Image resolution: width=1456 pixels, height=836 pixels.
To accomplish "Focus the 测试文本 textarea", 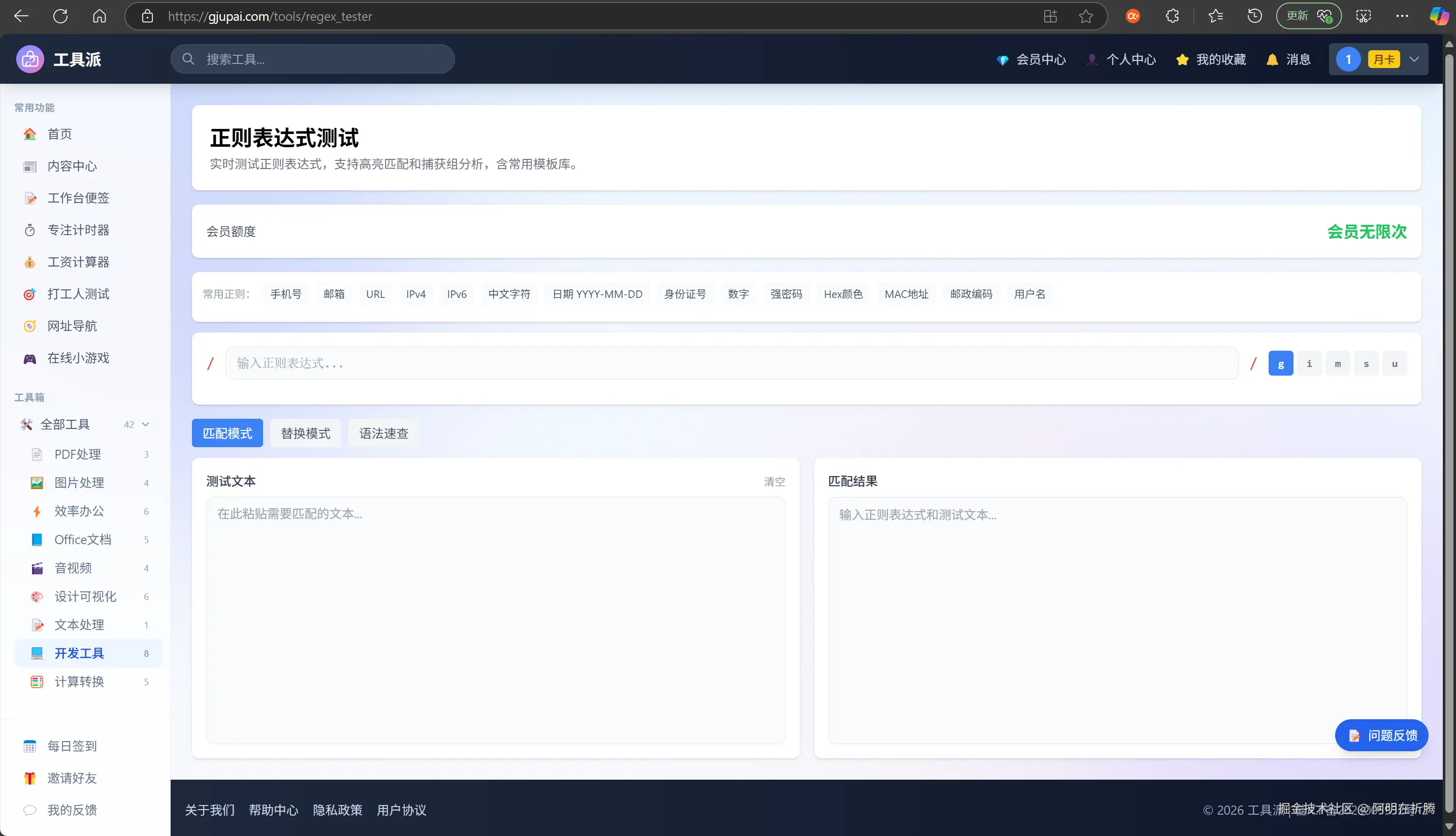I will pos(495,621).
